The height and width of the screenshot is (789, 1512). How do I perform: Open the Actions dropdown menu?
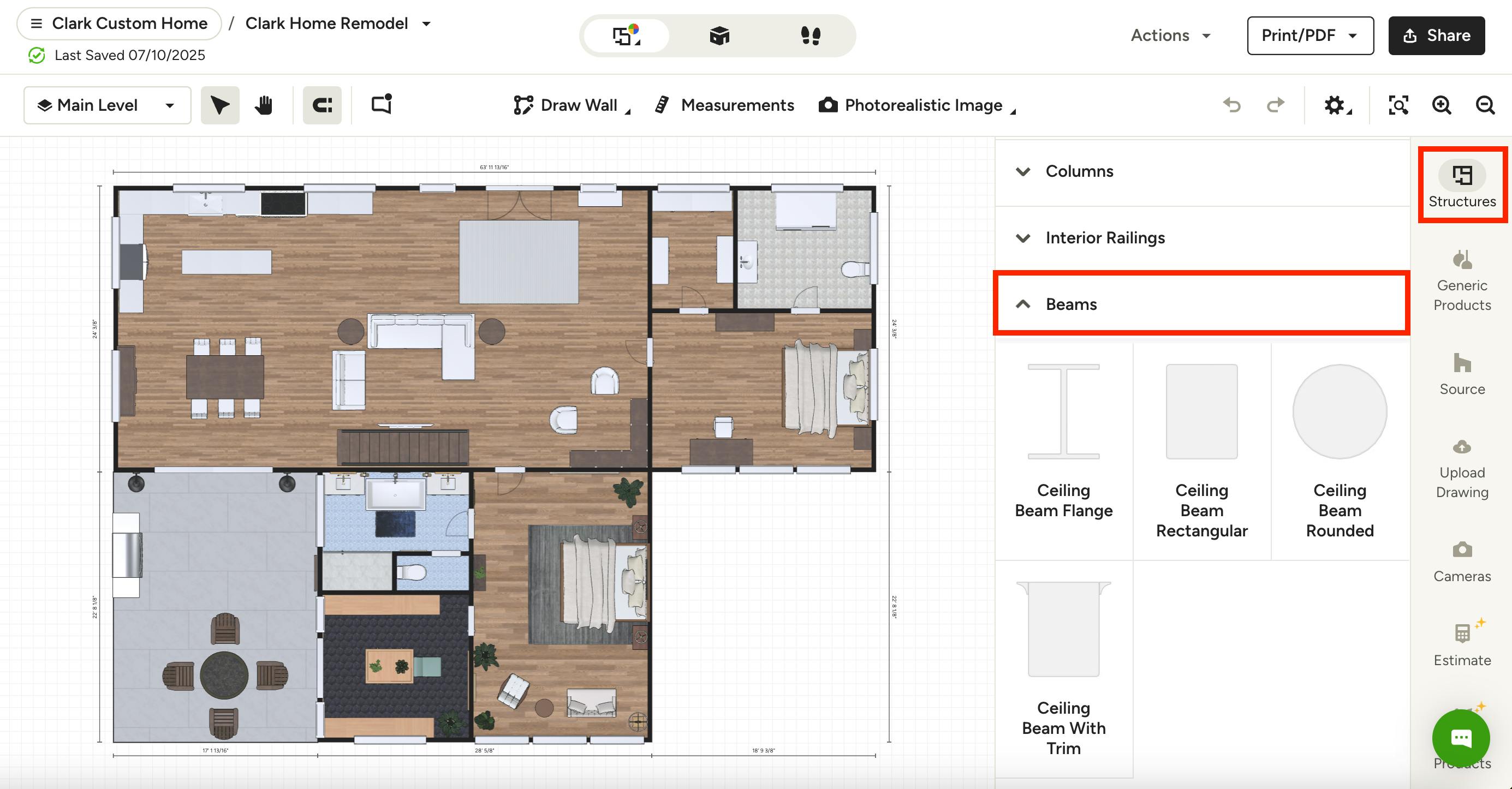pyautogui.click(x=1171, y=35)
